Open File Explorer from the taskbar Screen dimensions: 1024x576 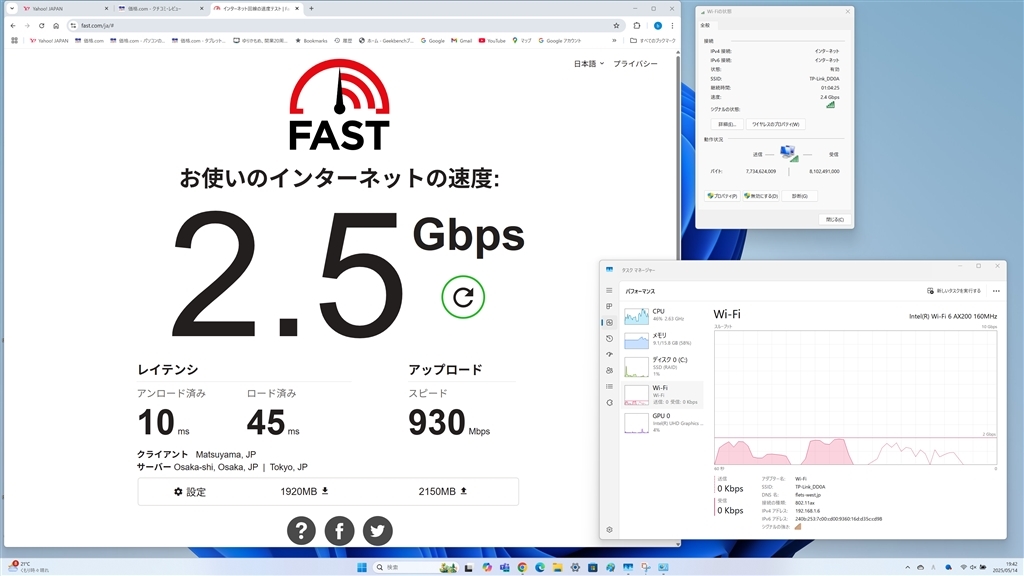click(x=557, y=568)
